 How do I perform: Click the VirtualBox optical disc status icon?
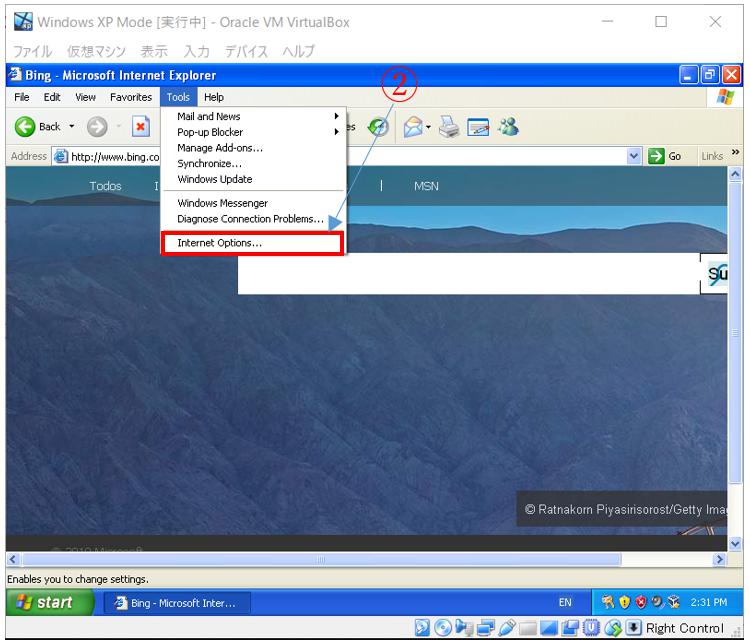point(443,628)
